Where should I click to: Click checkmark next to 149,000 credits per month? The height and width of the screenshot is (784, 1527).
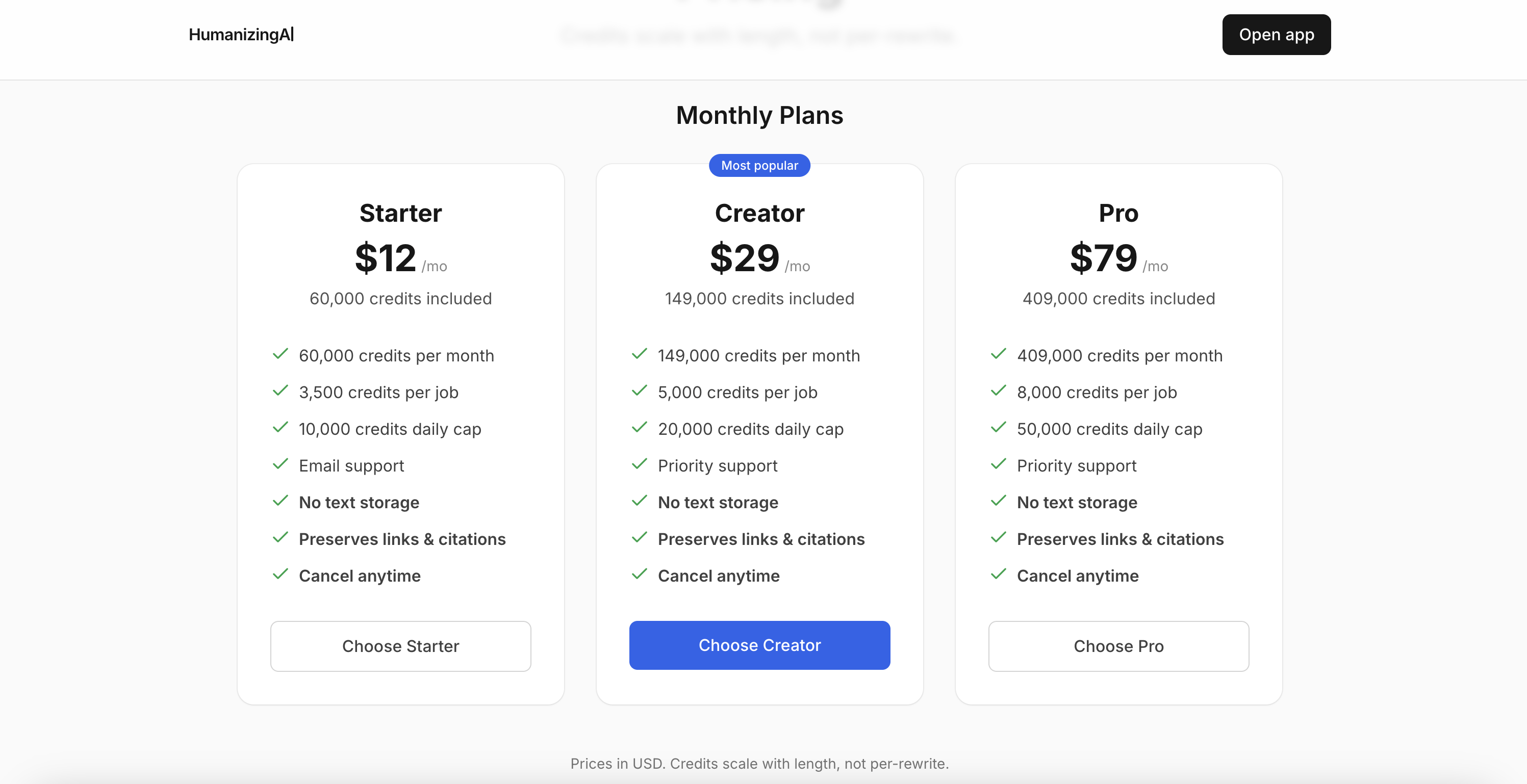pyautogui.click(x=639, y=354)
